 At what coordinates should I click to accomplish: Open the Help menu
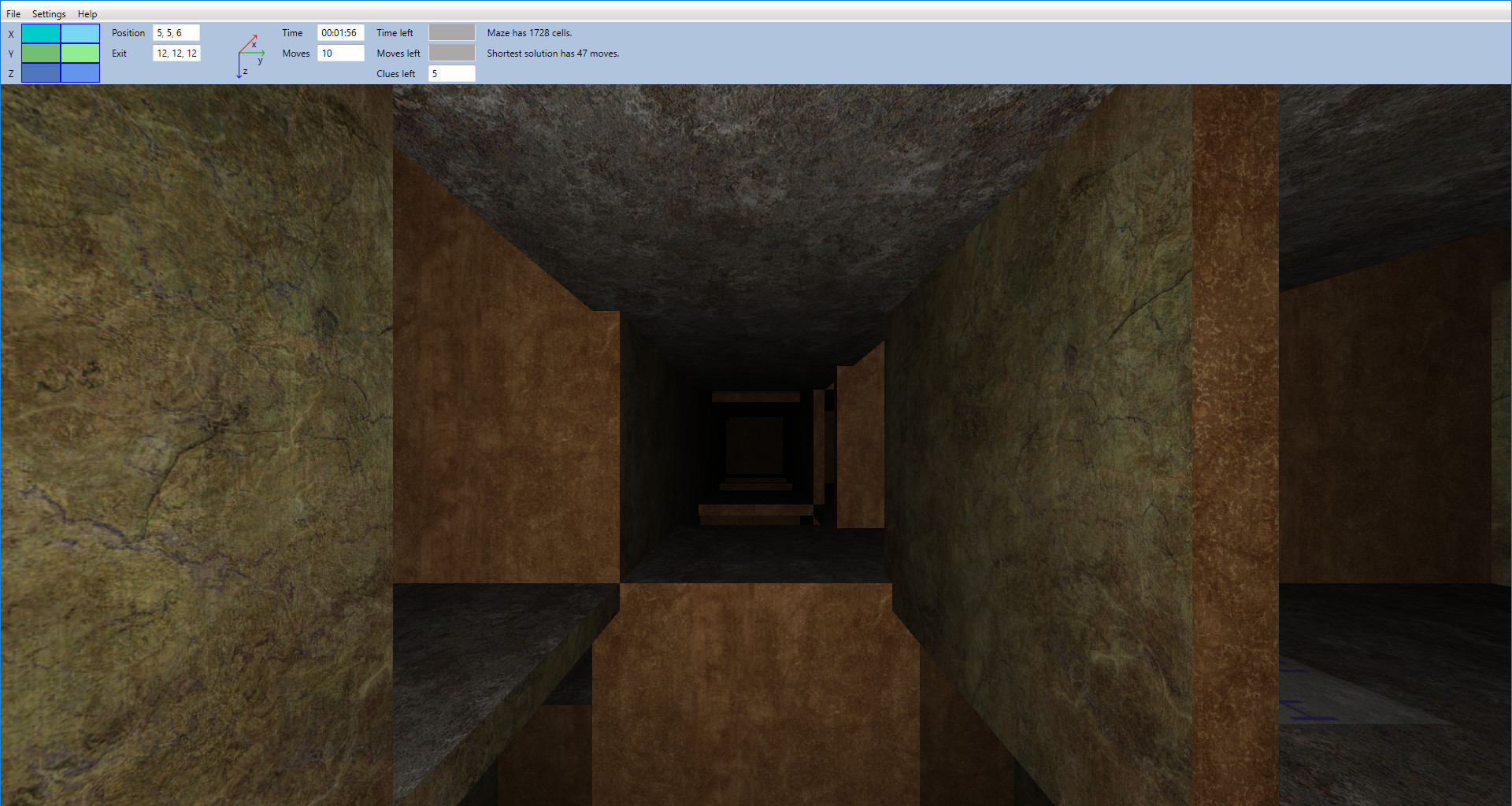click(x=87, y=13)
